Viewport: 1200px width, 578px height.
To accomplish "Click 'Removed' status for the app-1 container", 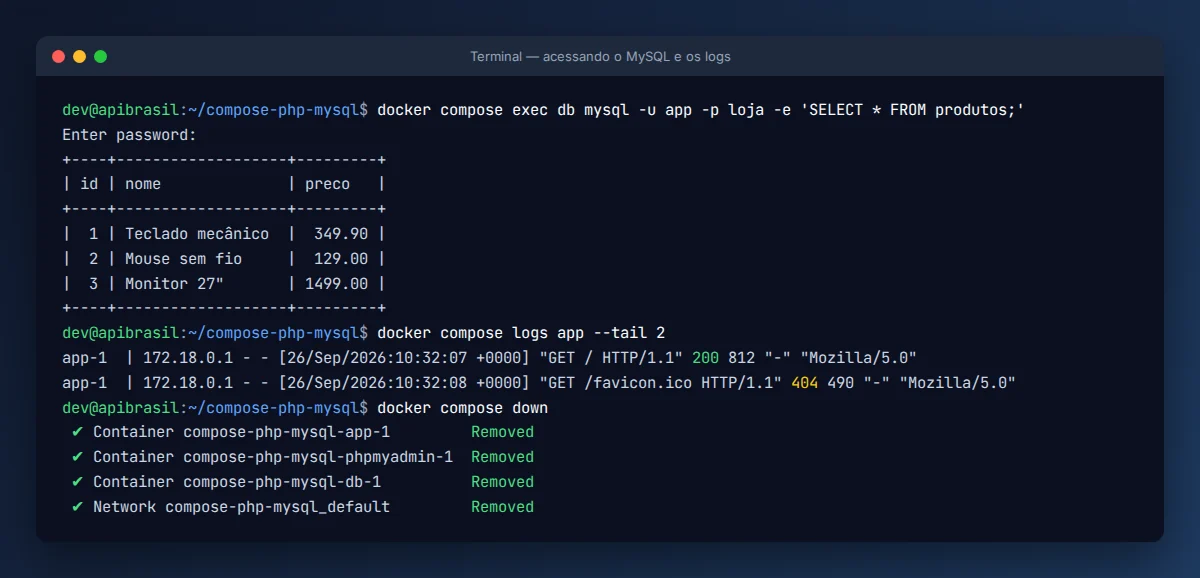I will (503, 432).
